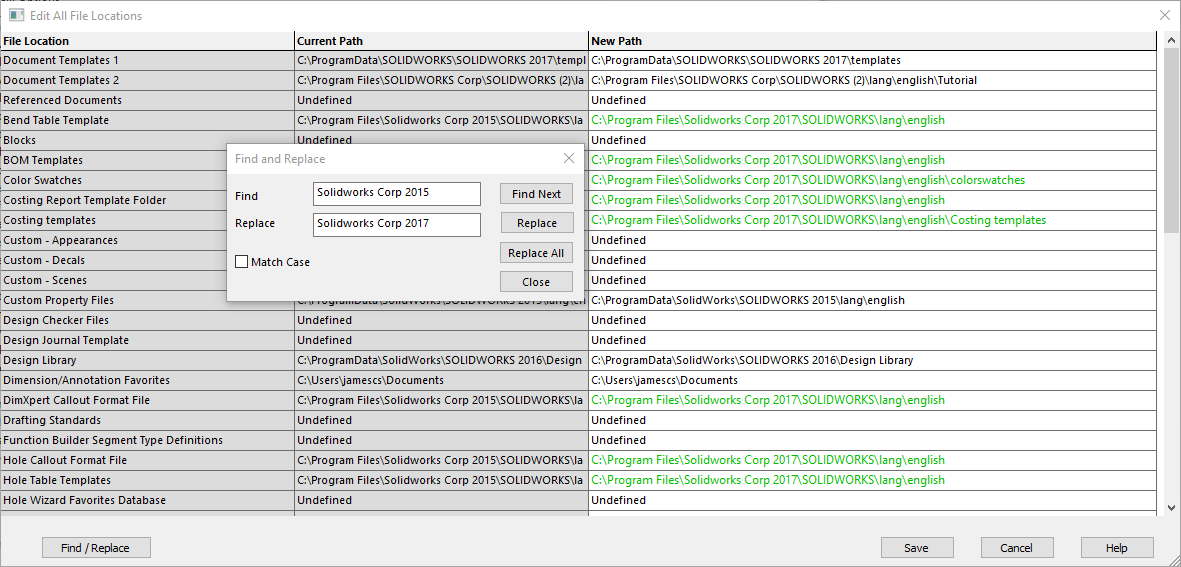
Task: Click the Replace All button
Action: [x=536, y=253]
